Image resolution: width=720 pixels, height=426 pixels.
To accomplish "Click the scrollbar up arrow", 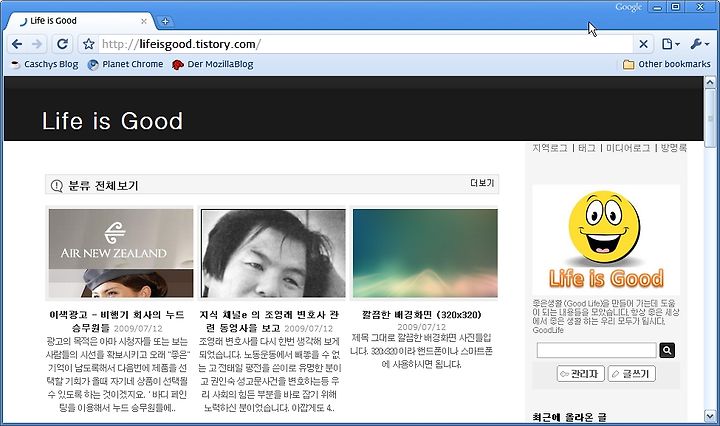I will pos(710,83).
